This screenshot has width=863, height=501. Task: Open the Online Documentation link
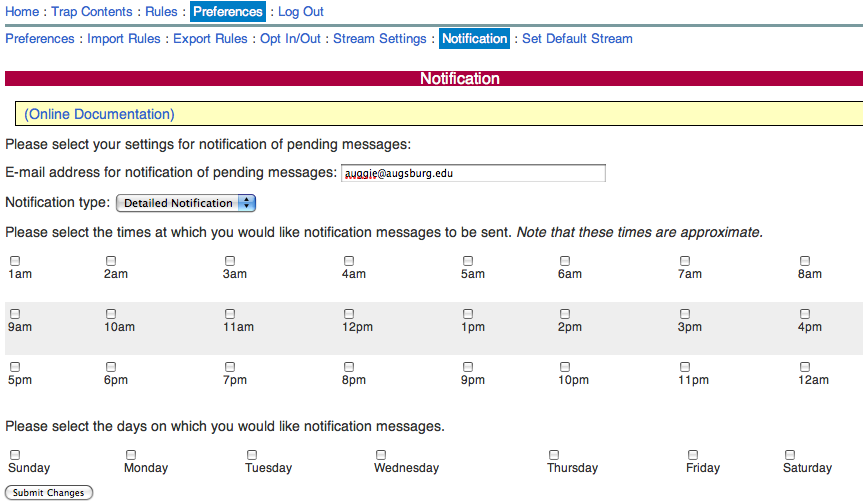pos(99,114)
